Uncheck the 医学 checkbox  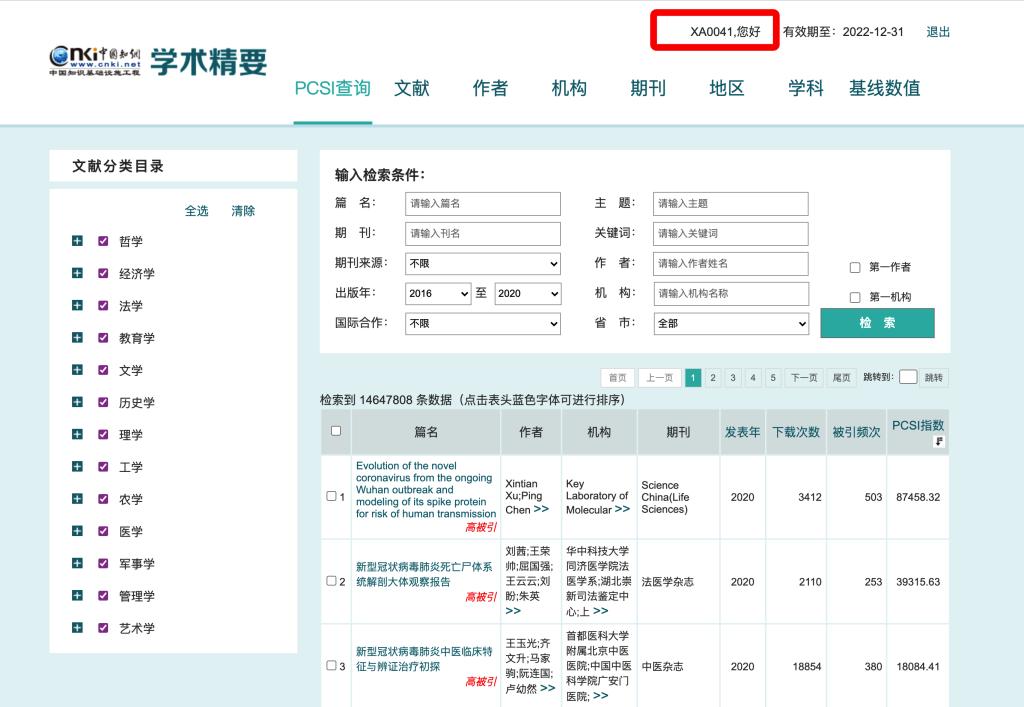pos(103,531)
